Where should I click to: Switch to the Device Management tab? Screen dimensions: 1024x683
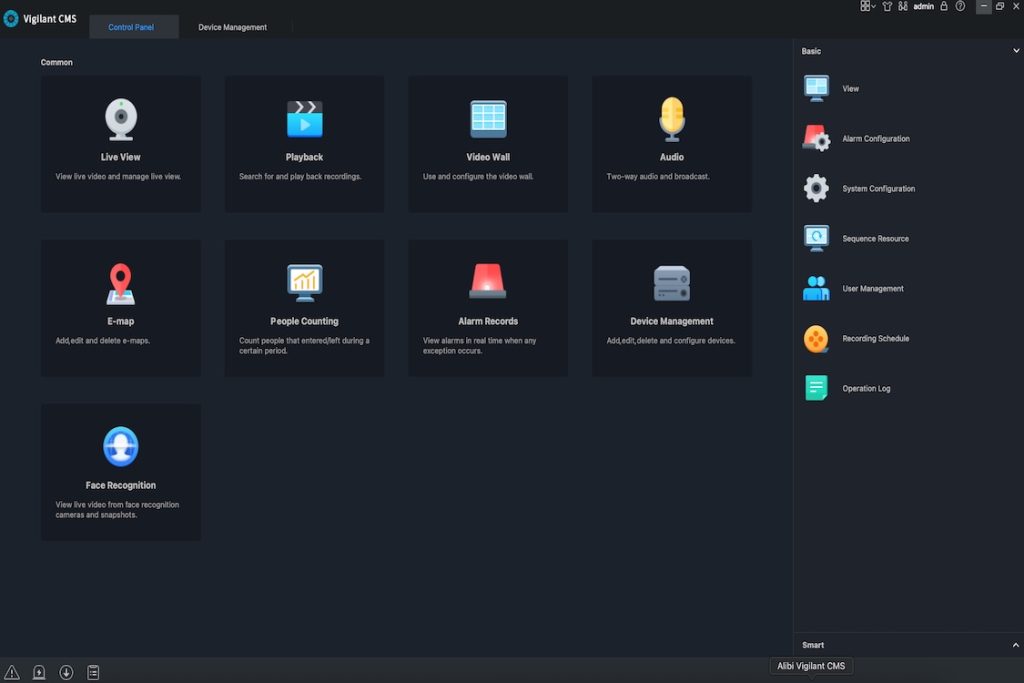tap(232, 27)
